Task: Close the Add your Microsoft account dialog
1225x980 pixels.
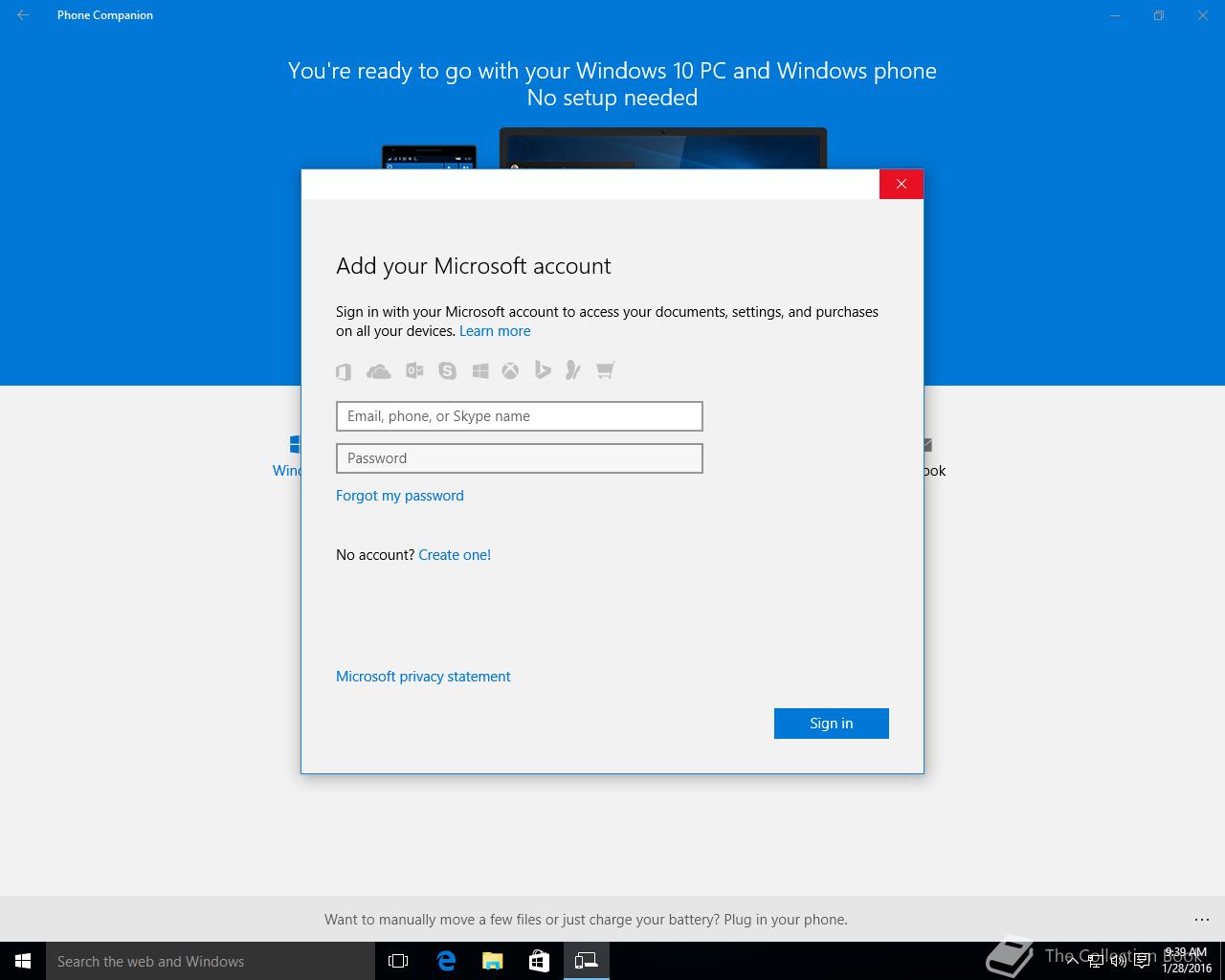Action: 902,184
